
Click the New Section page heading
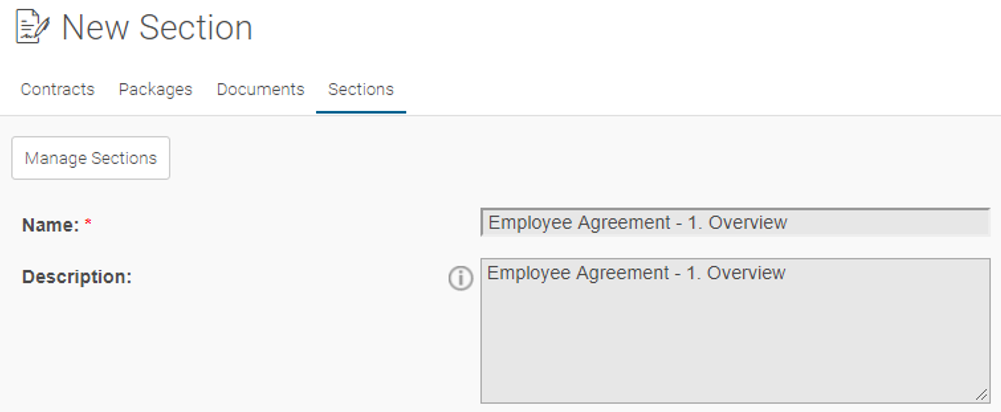[x=157, y=28]
